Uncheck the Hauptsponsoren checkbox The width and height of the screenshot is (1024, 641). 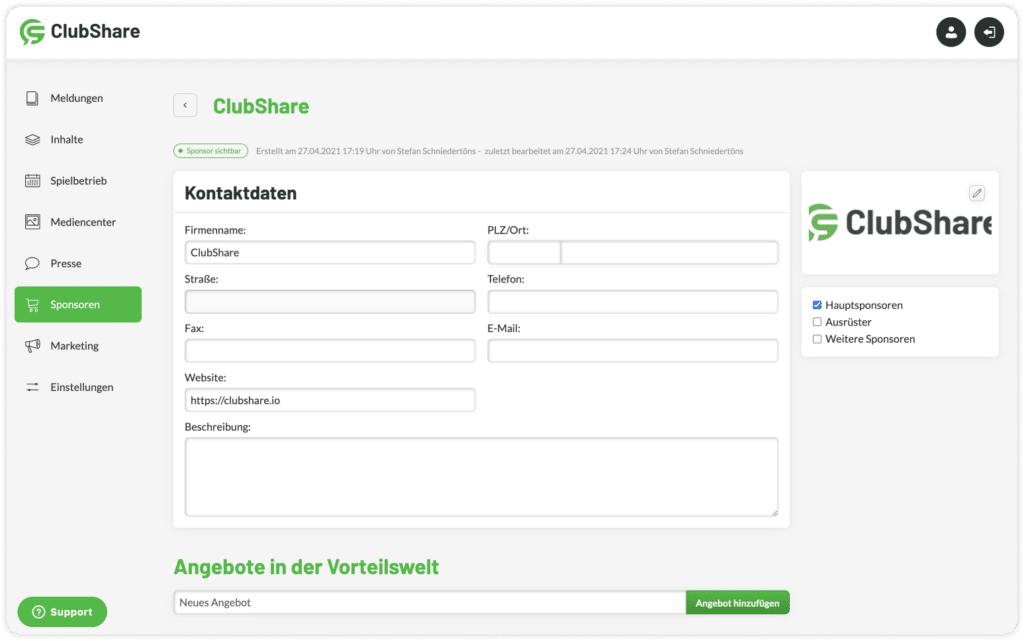817,305
